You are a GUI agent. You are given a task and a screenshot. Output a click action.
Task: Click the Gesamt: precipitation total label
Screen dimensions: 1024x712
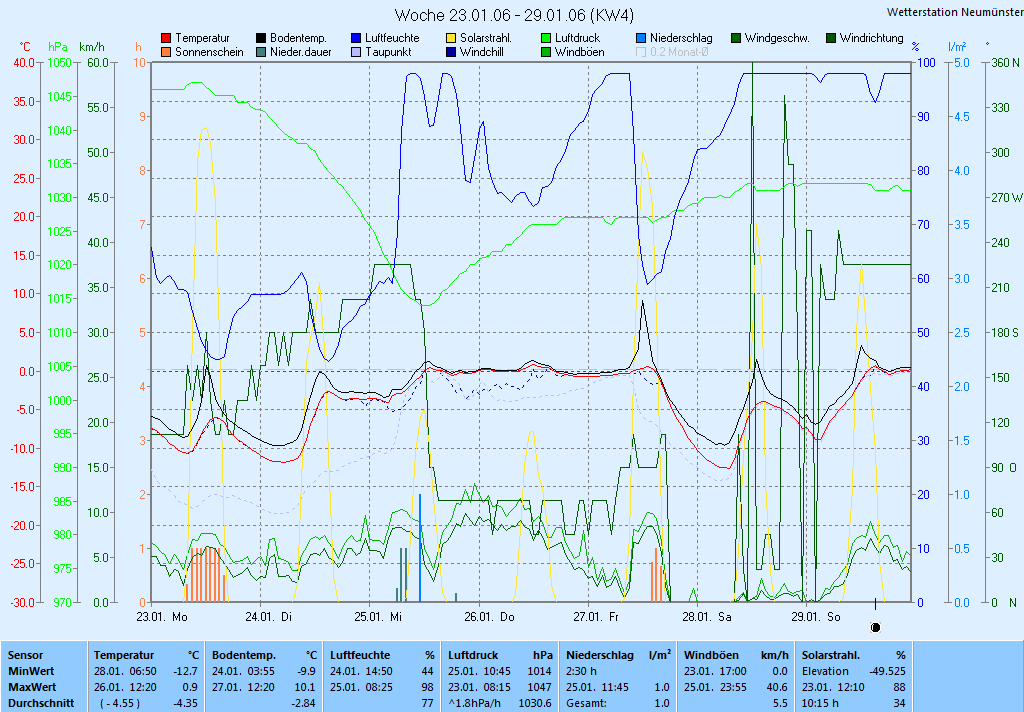point(586,704)
